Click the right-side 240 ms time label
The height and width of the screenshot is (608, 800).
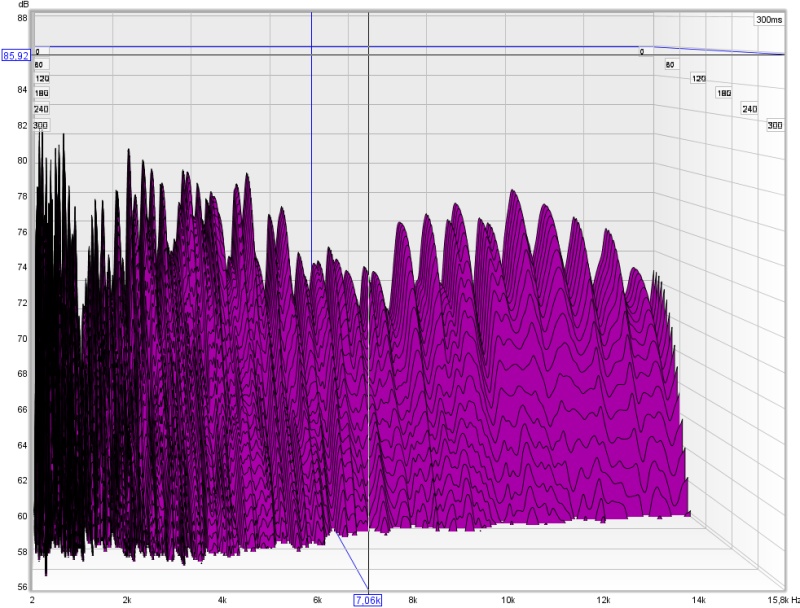(749, 109)
